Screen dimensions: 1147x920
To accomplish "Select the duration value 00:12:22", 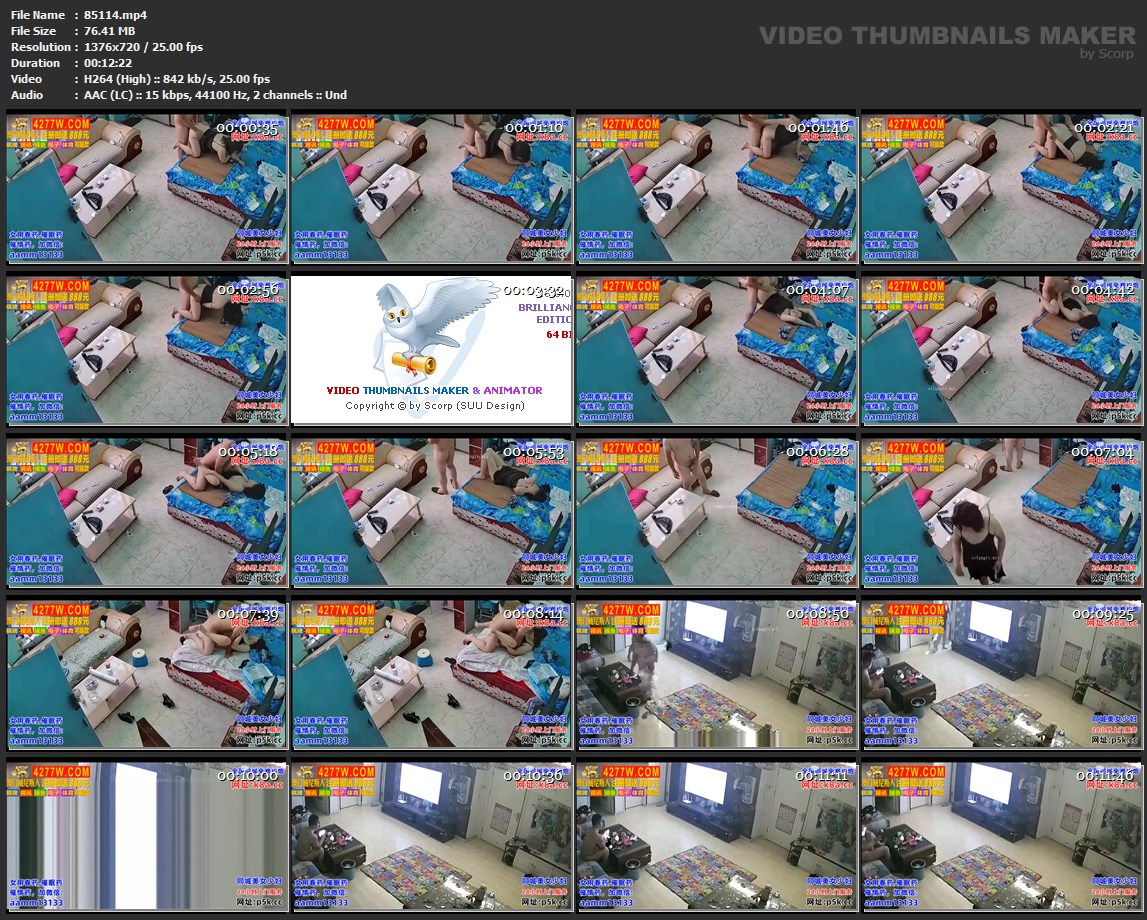I will [x=108, y=63].
